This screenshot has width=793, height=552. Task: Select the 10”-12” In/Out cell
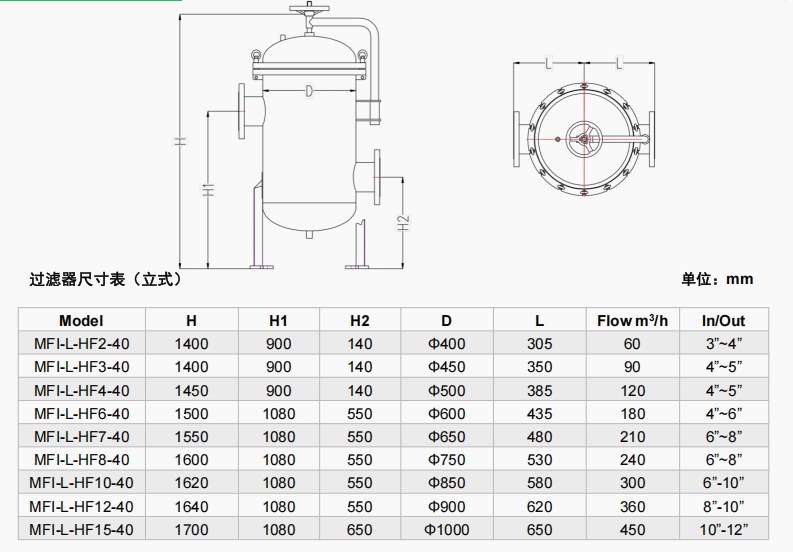tap(723, 529)
